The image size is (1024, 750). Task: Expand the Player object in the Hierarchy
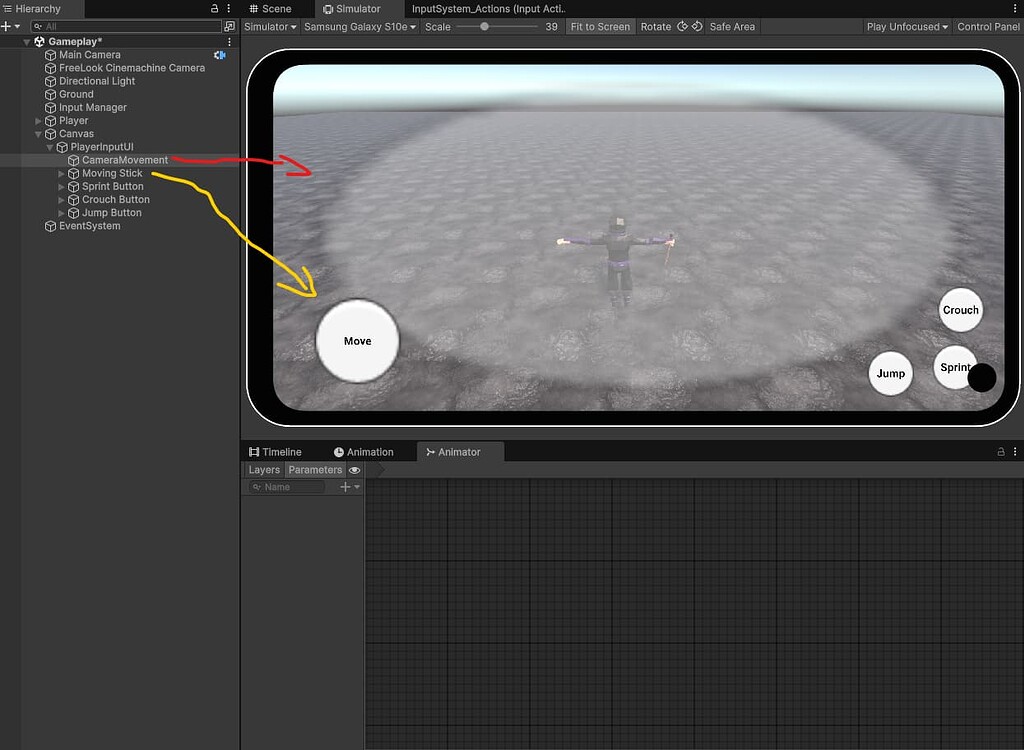[38, 120]
